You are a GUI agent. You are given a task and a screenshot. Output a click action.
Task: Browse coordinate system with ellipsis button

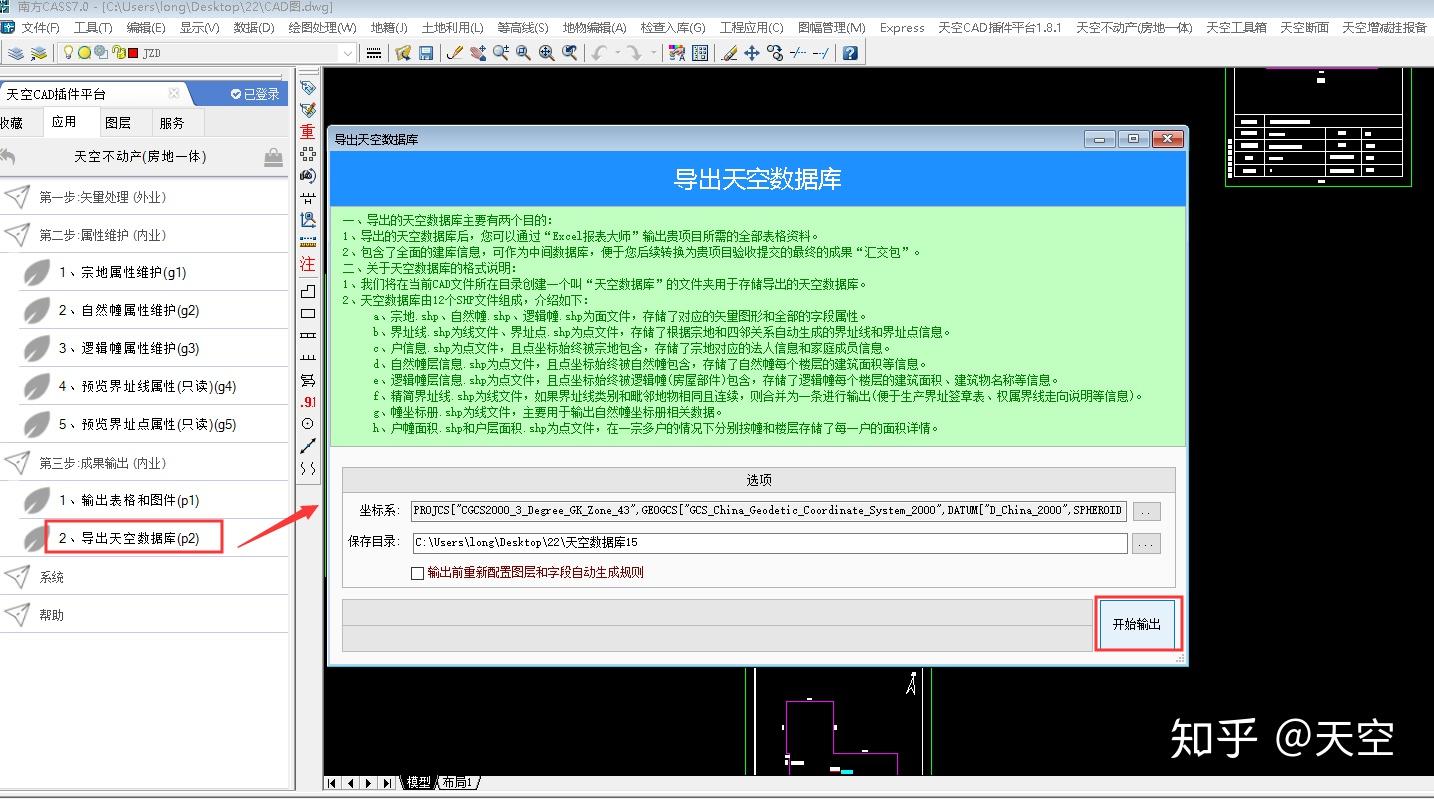click(x=1146, y=511)
